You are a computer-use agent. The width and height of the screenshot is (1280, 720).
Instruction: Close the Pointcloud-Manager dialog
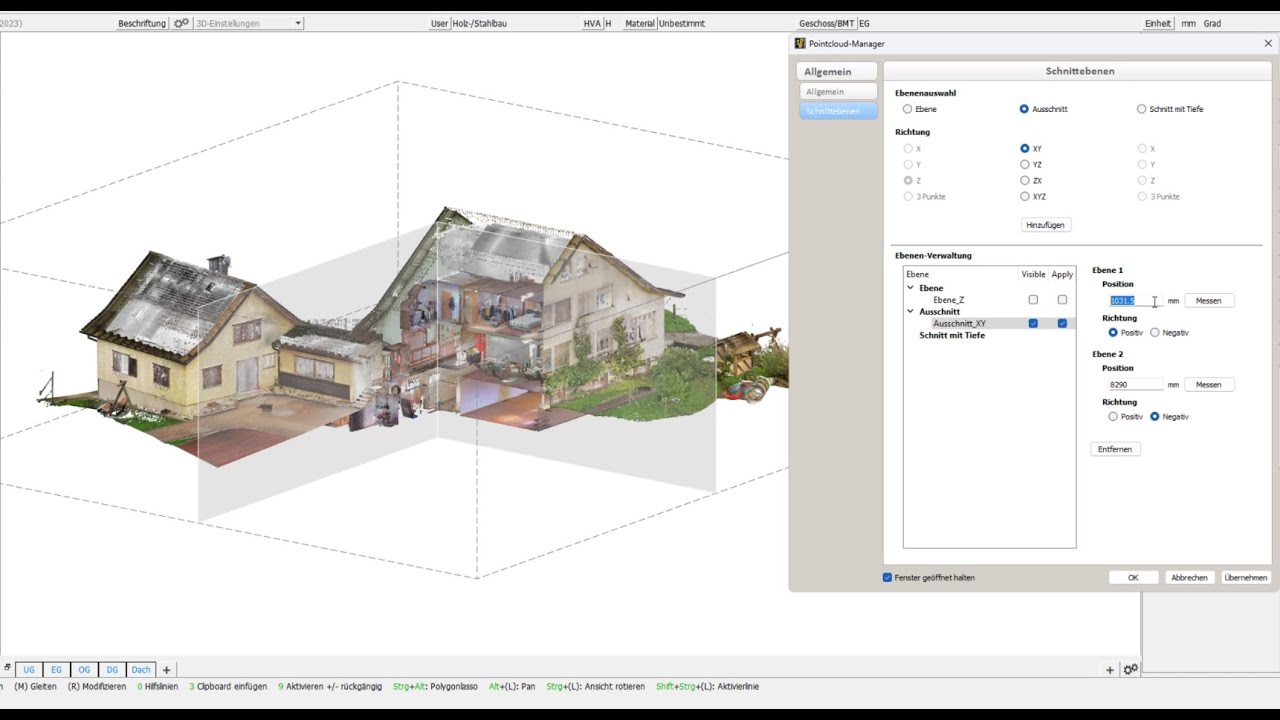point(1268,43)
